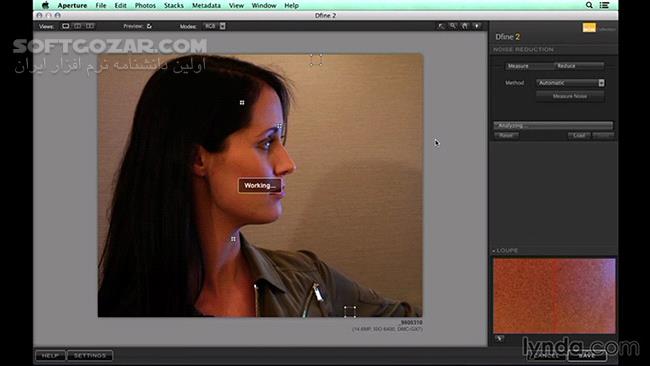Image resolution: width=650 pixels, height=366 pixels.
Task: Open the Edit menu
Action: [x=121, y=5]
